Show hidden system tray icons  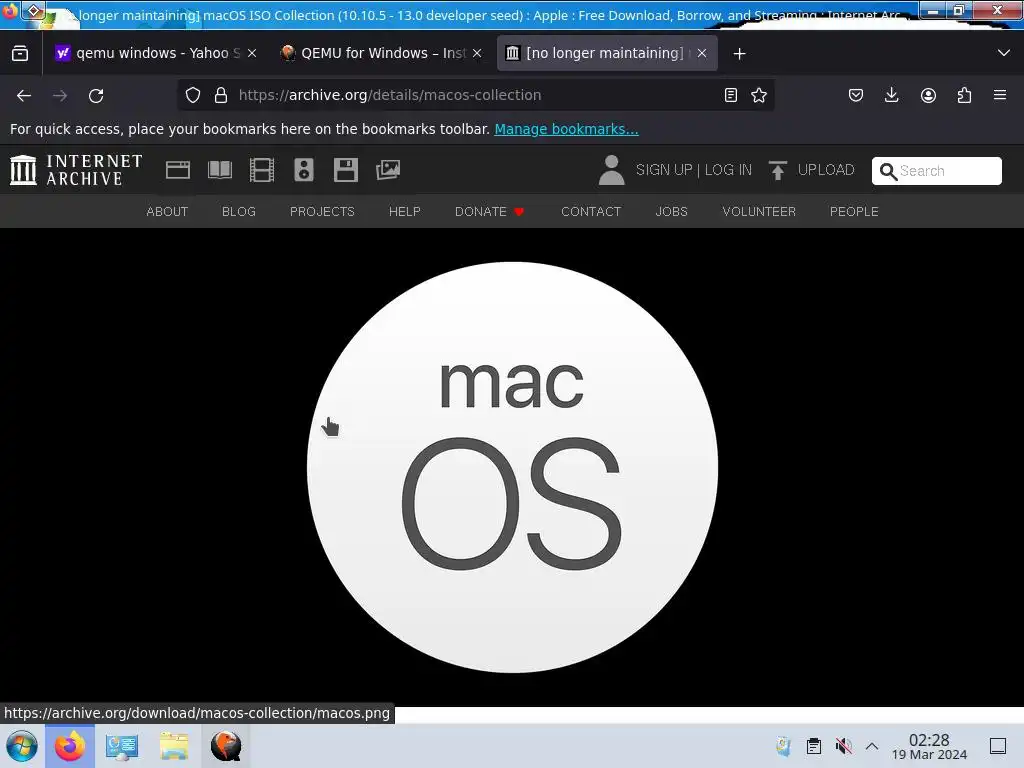tap(872, 746)
